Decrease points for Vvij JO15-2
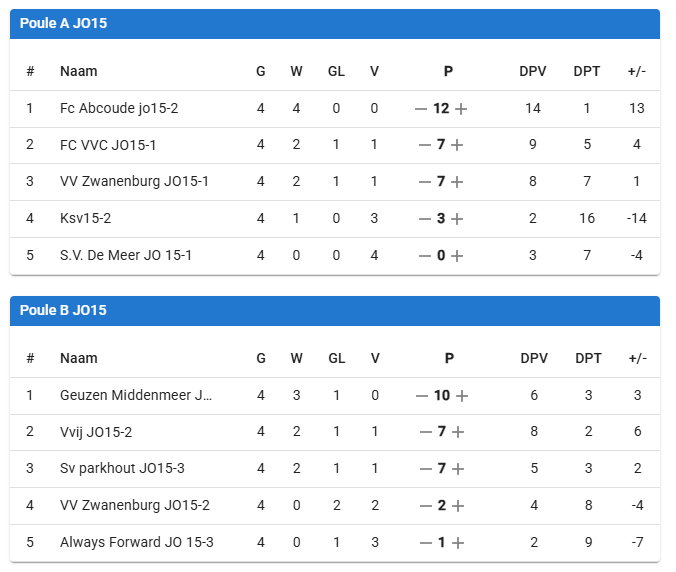The height and width of the screenshot is (572, 676). point(425,432)
